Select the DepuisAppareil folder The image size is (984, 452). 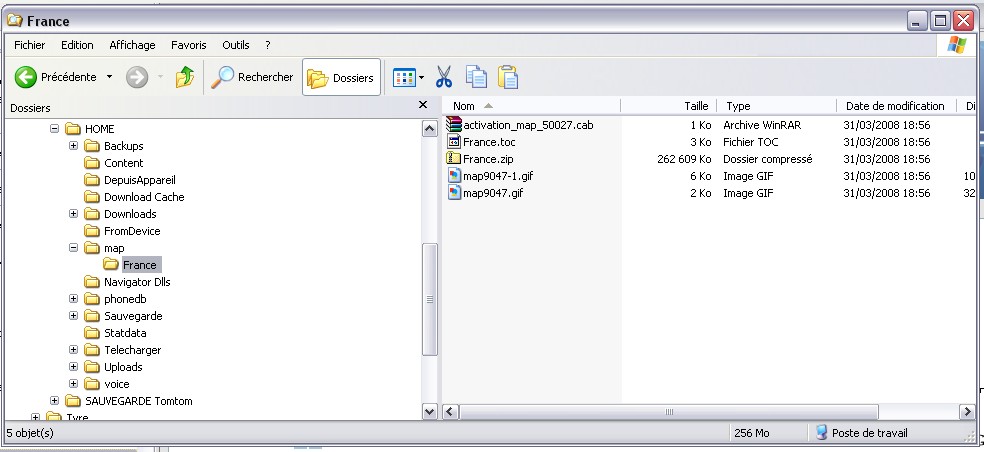pyautogui.click(x=140, y=180)
